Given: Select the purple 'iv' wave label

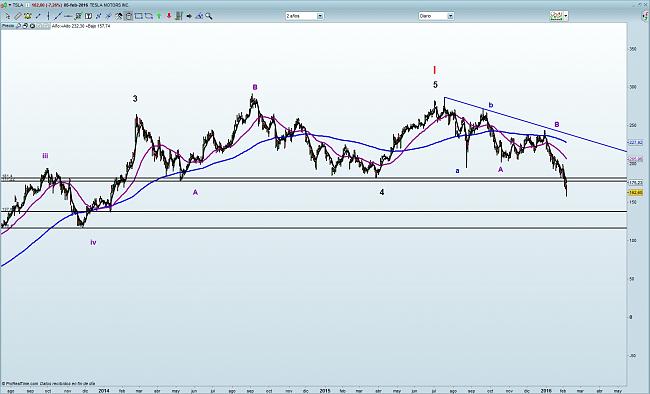Looking at the screenshot, I should point(93,242).
